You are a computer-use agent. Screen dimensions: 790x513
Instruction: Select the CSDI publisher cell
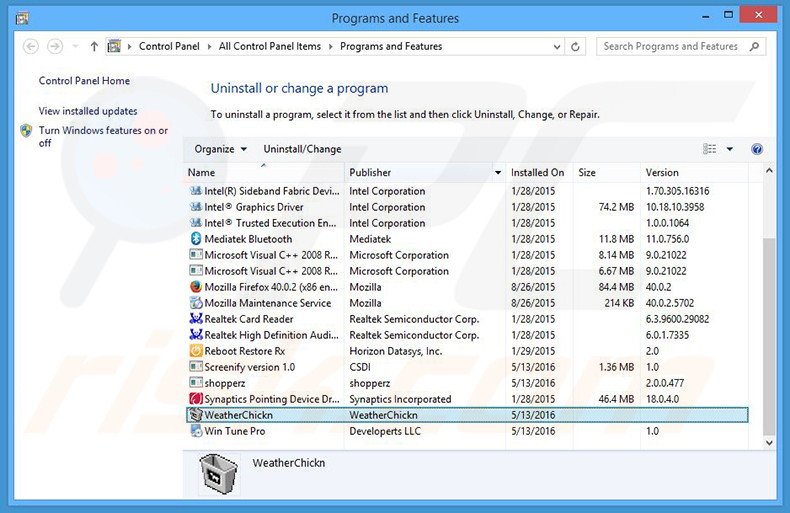(360, 367)
